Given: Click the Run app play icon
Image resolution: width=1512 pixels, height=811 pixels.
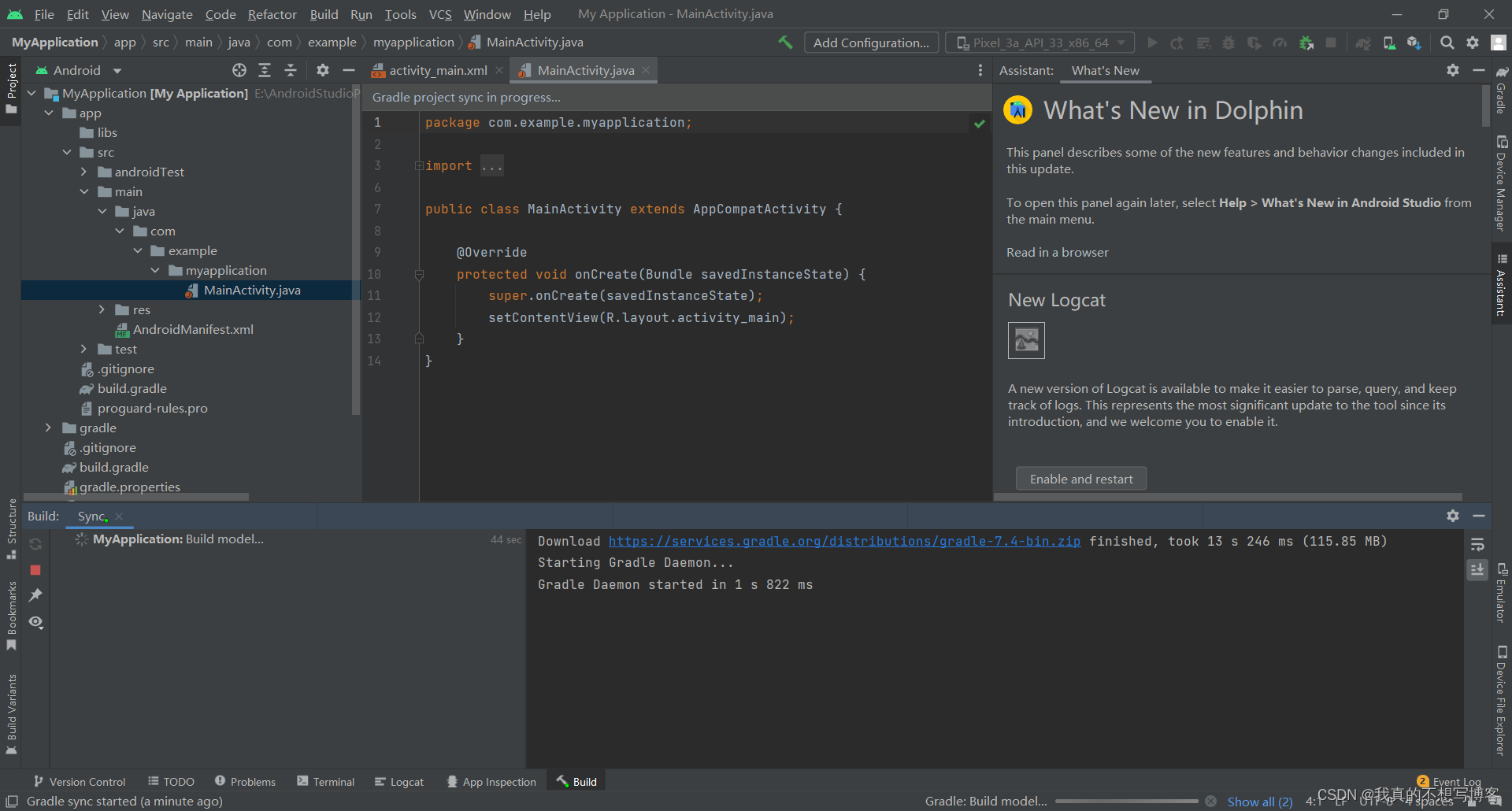Looking at the screenshot, I should pos(1152,43).
